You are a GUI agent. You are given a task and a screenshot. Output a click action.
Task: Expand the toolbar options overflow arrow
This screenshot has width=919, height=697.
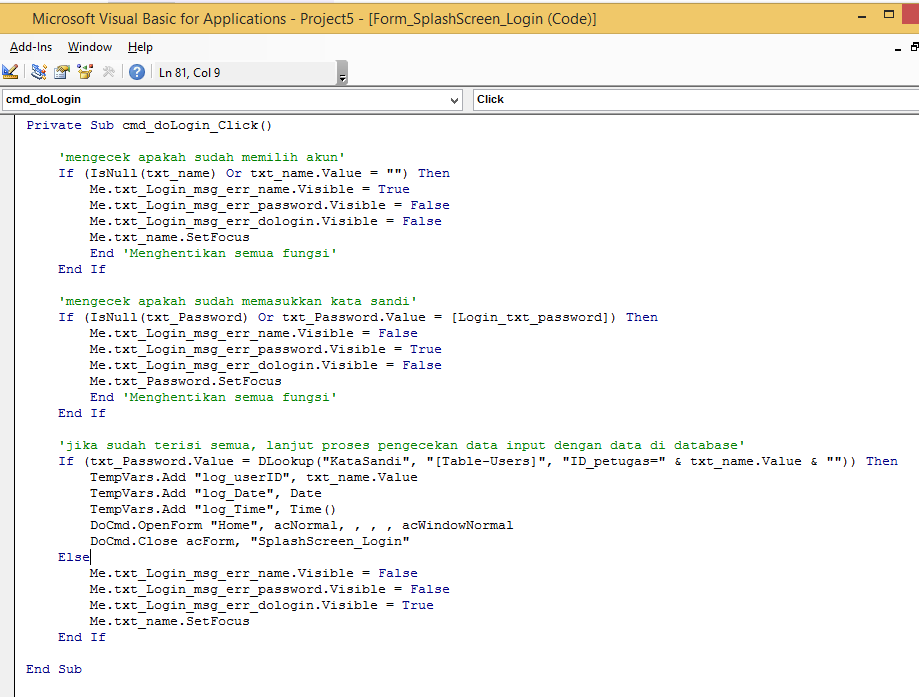[x=340, y=76]
